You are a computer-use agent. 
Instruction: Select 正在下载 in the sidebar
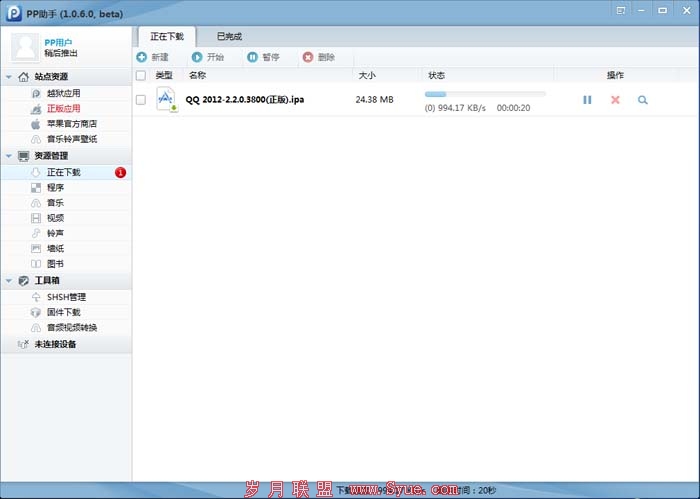tap(66, 172)
